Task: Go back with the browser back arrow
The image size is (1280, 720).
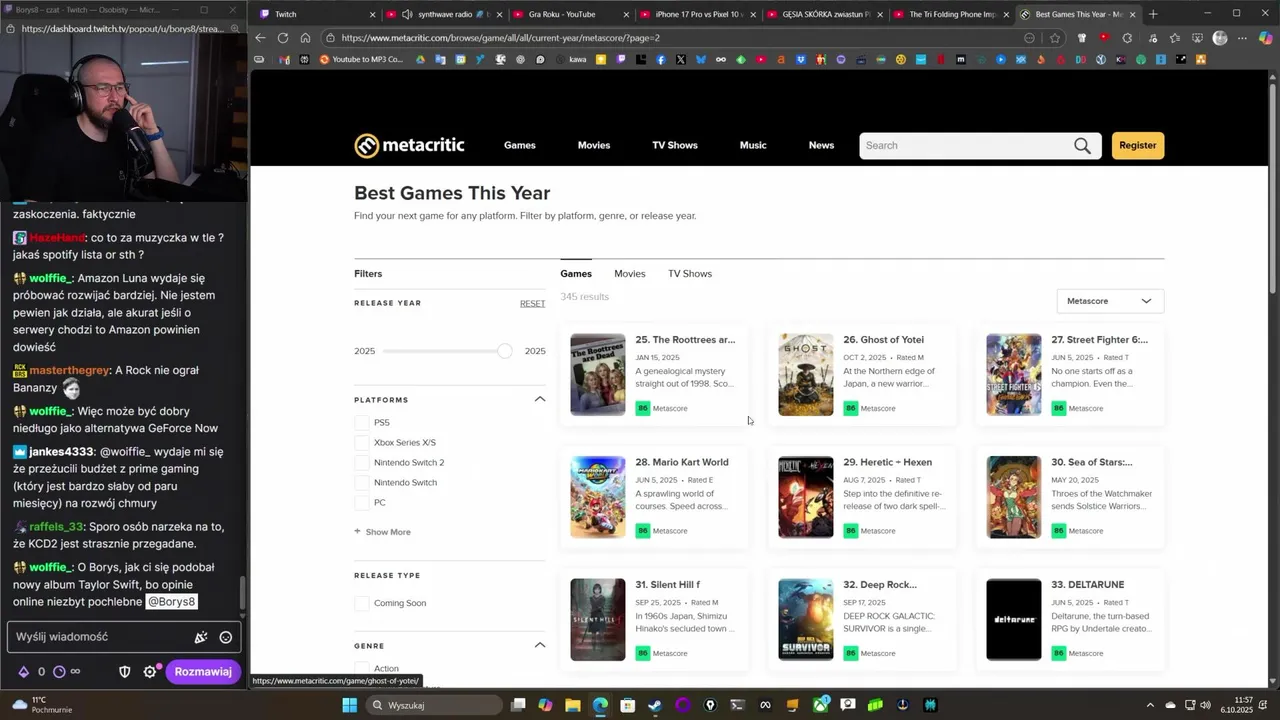Action: tap(260, 38)
